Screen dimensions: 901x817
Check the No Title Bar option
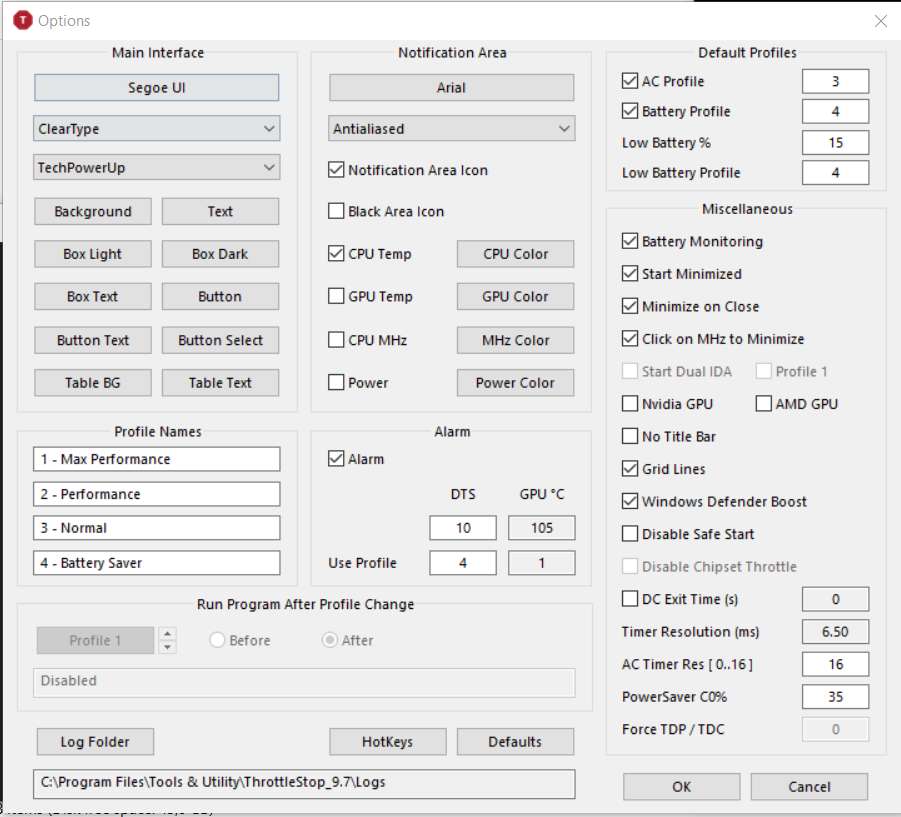[x=630, y=437]
